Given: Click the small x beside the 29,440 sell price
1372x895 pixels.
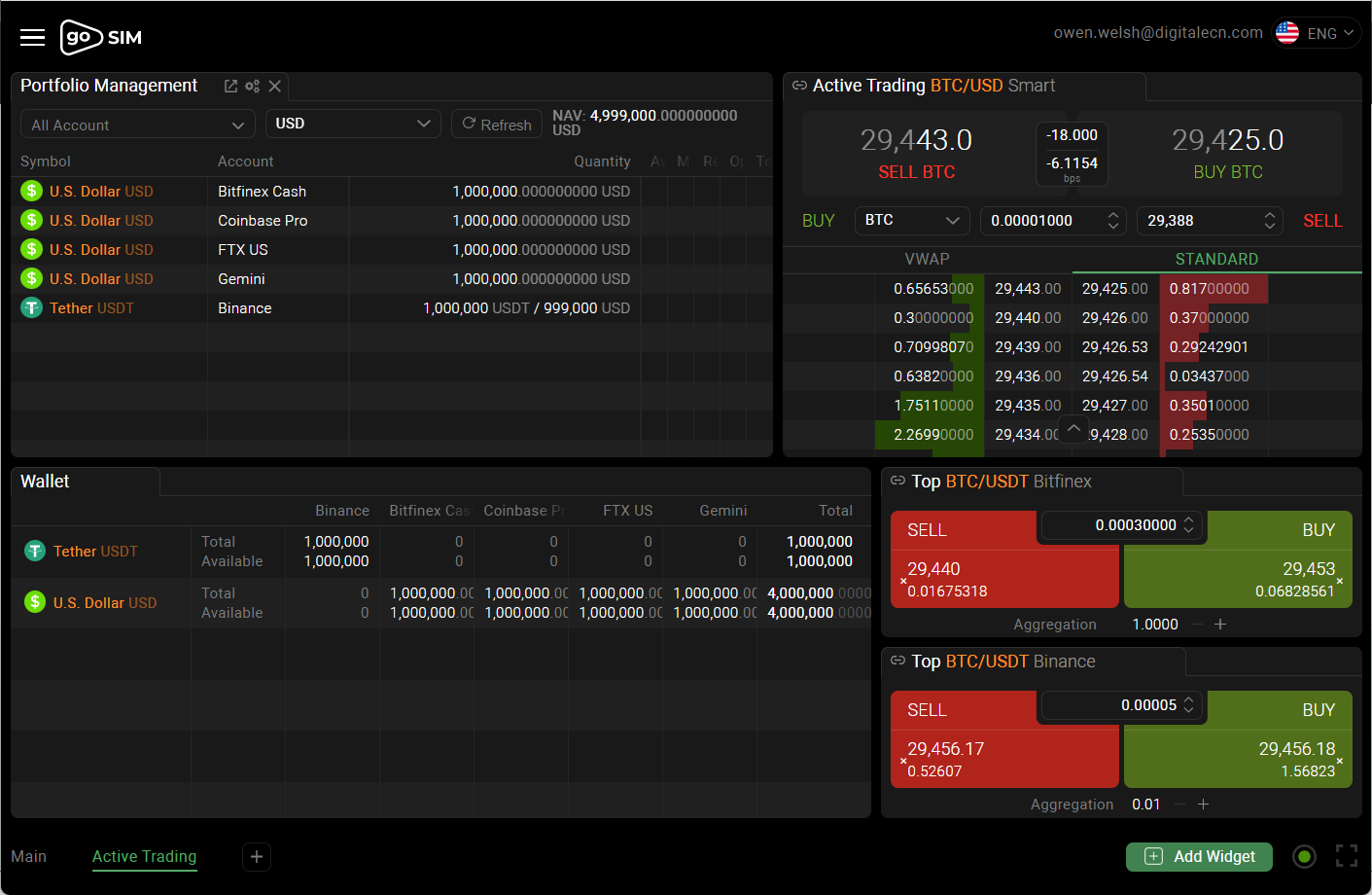Looking at the screenshot, I should (903, 581).
